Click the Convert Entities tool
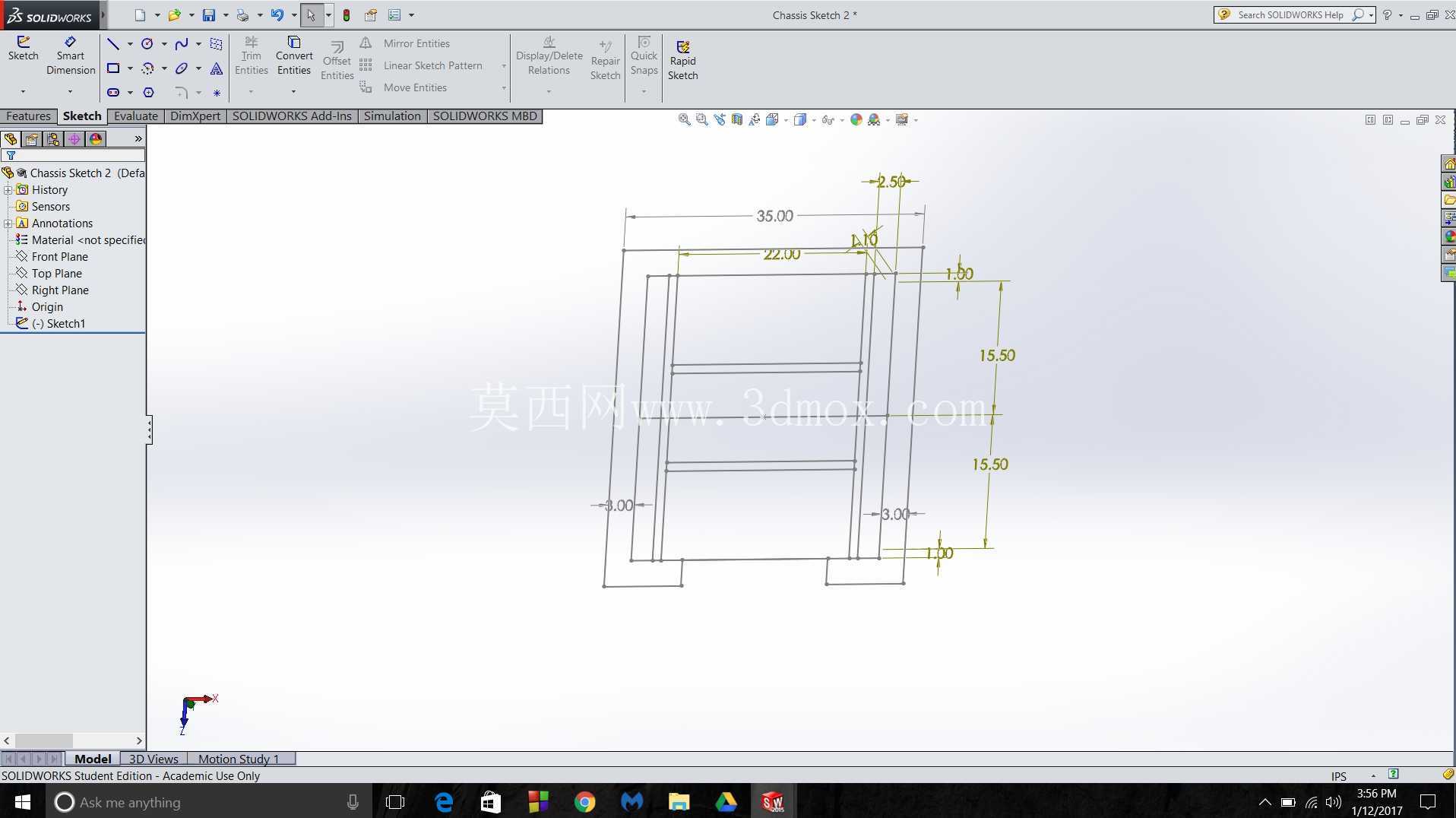The image size is (1456, 818). [294, 55]
